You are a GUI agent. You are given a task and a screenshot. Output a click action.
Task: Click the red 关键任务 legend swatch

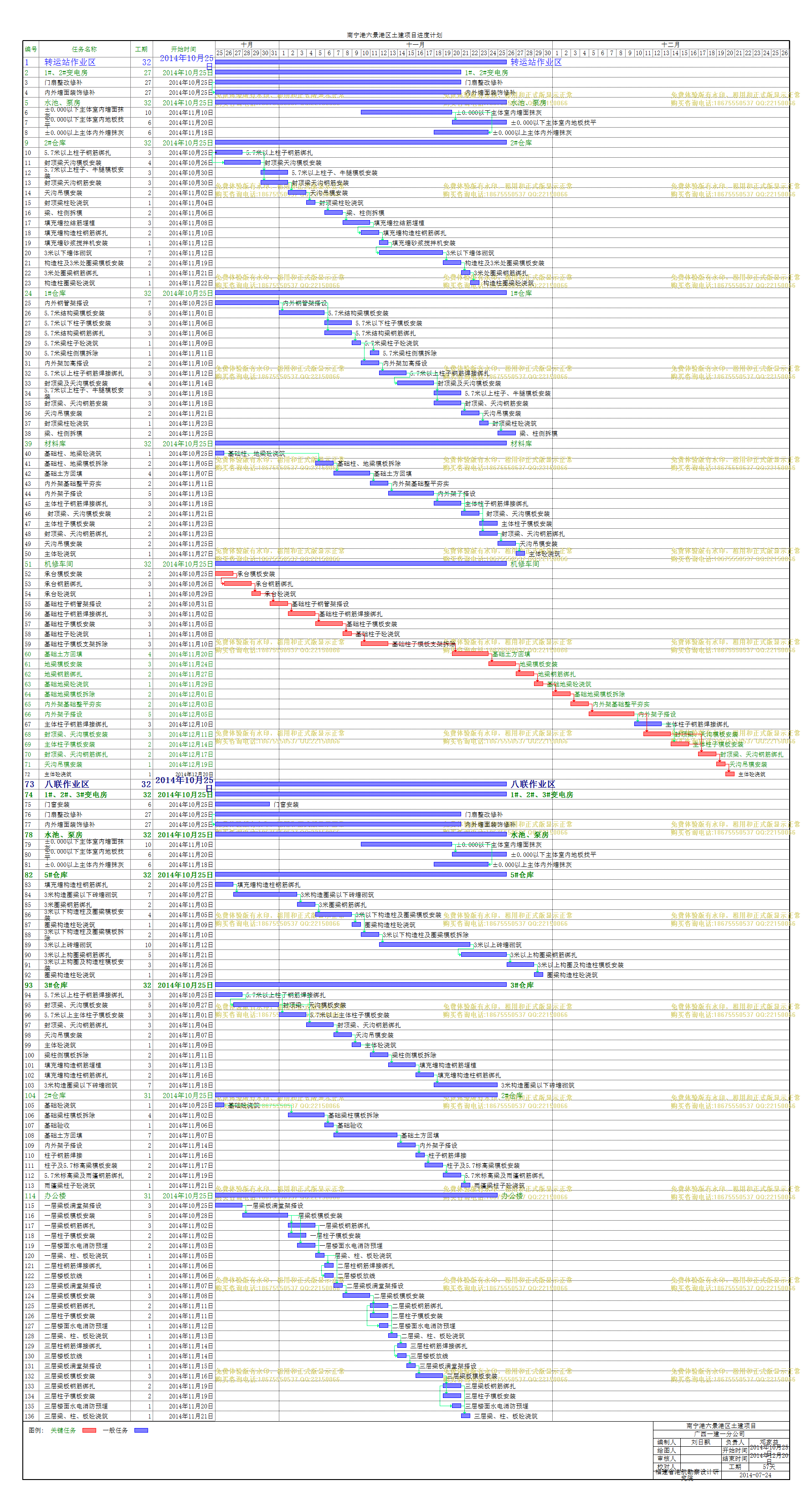[89, 1430]
